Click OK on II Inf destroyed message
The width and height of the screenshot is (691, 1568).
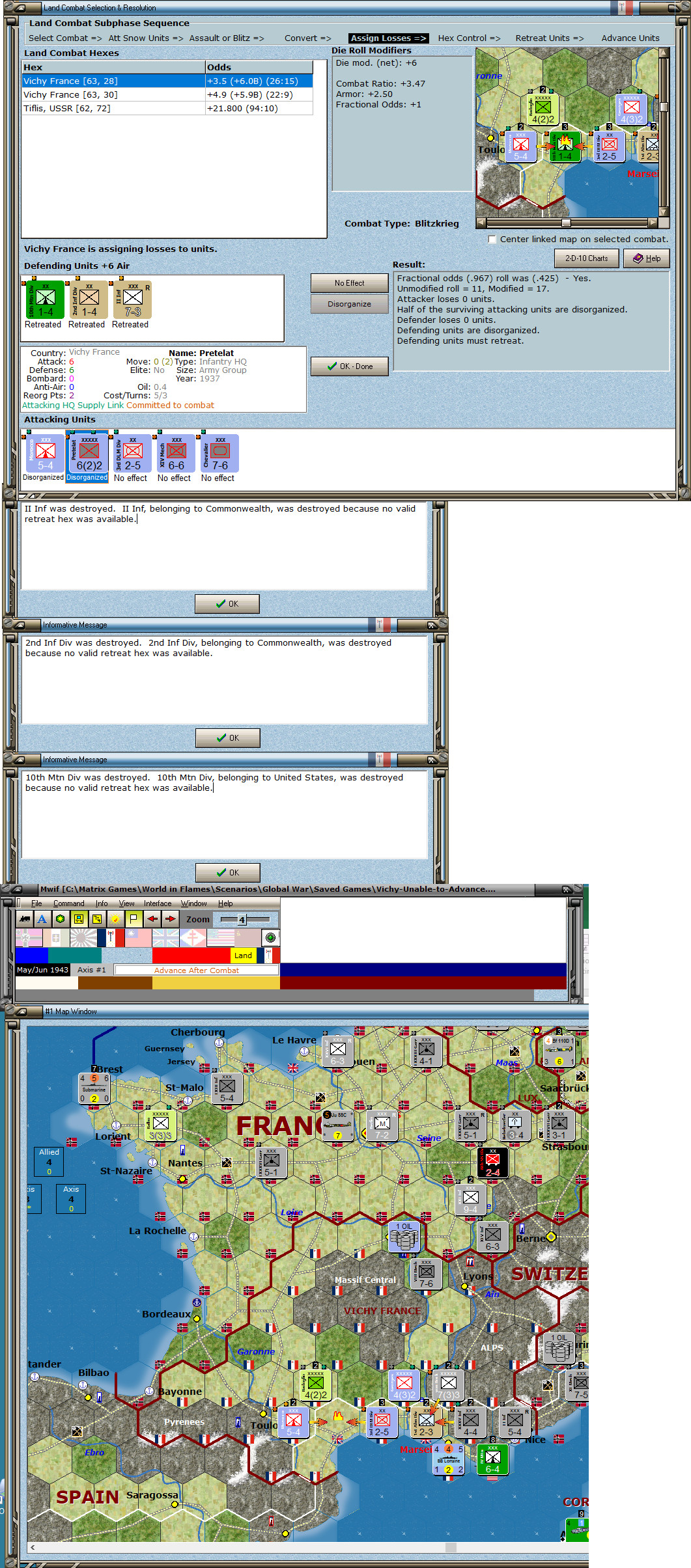click(x=227, y=604)
